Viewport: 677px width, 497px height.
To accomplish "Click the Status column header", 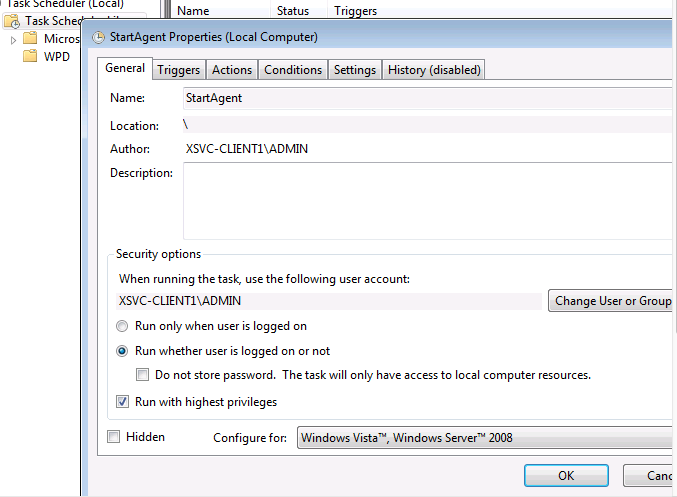I will coord(293,11).
